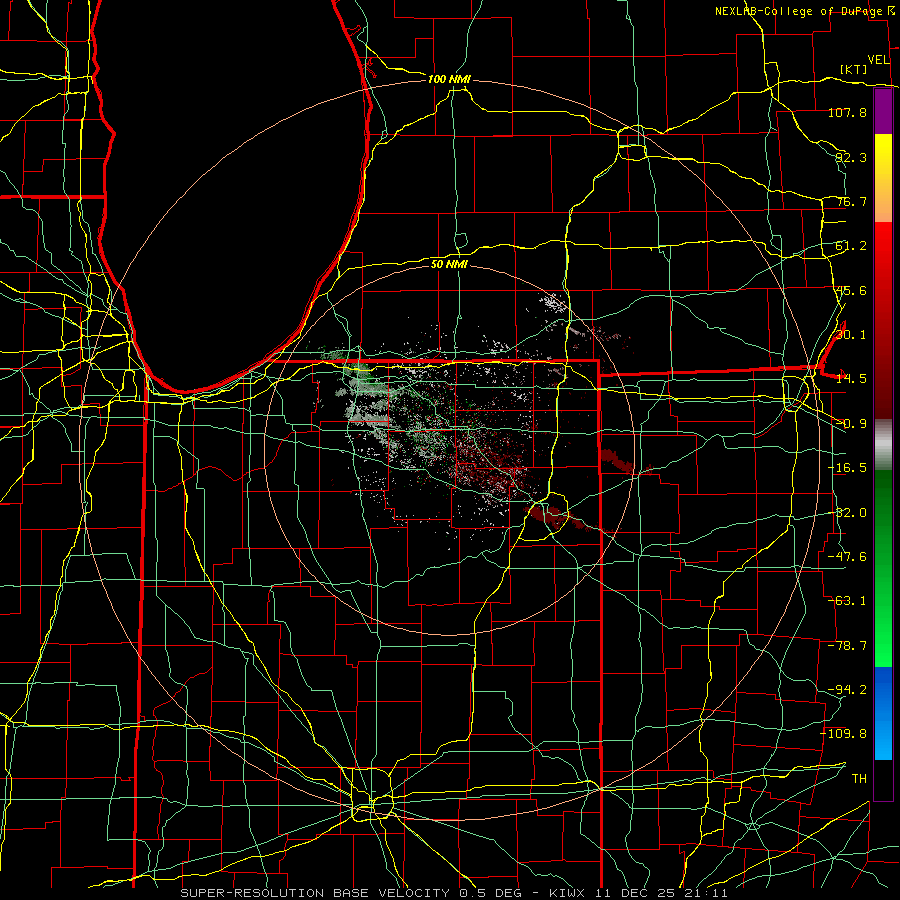The image size is (900, 900).
Task: Pick the yellow-orange segment of color bar
Action: 883,178
